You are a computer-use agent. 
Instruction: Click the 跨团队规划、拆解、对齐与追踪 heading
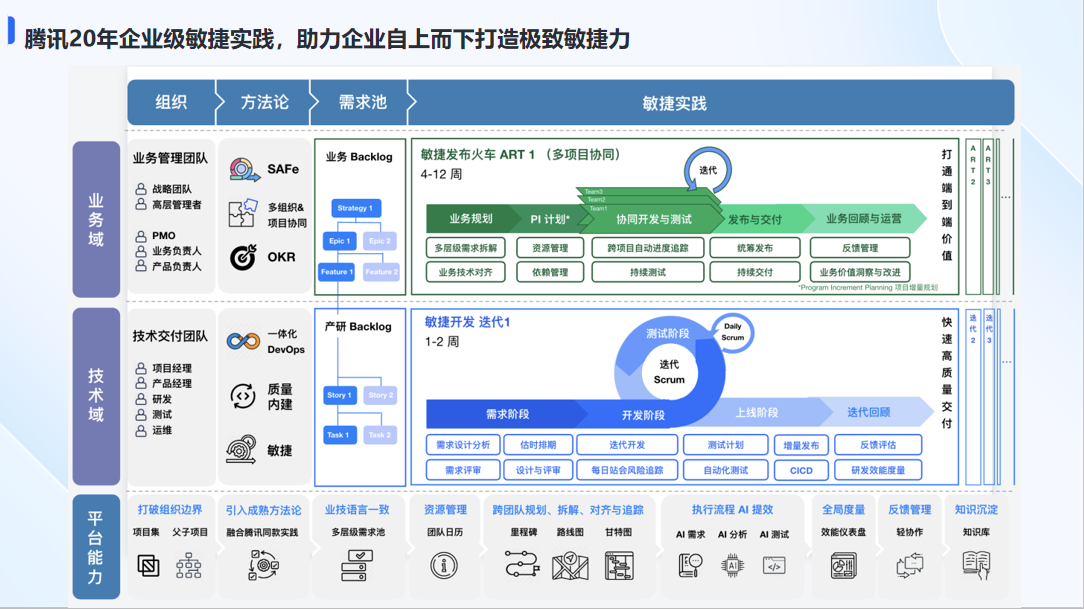[568, 509]
